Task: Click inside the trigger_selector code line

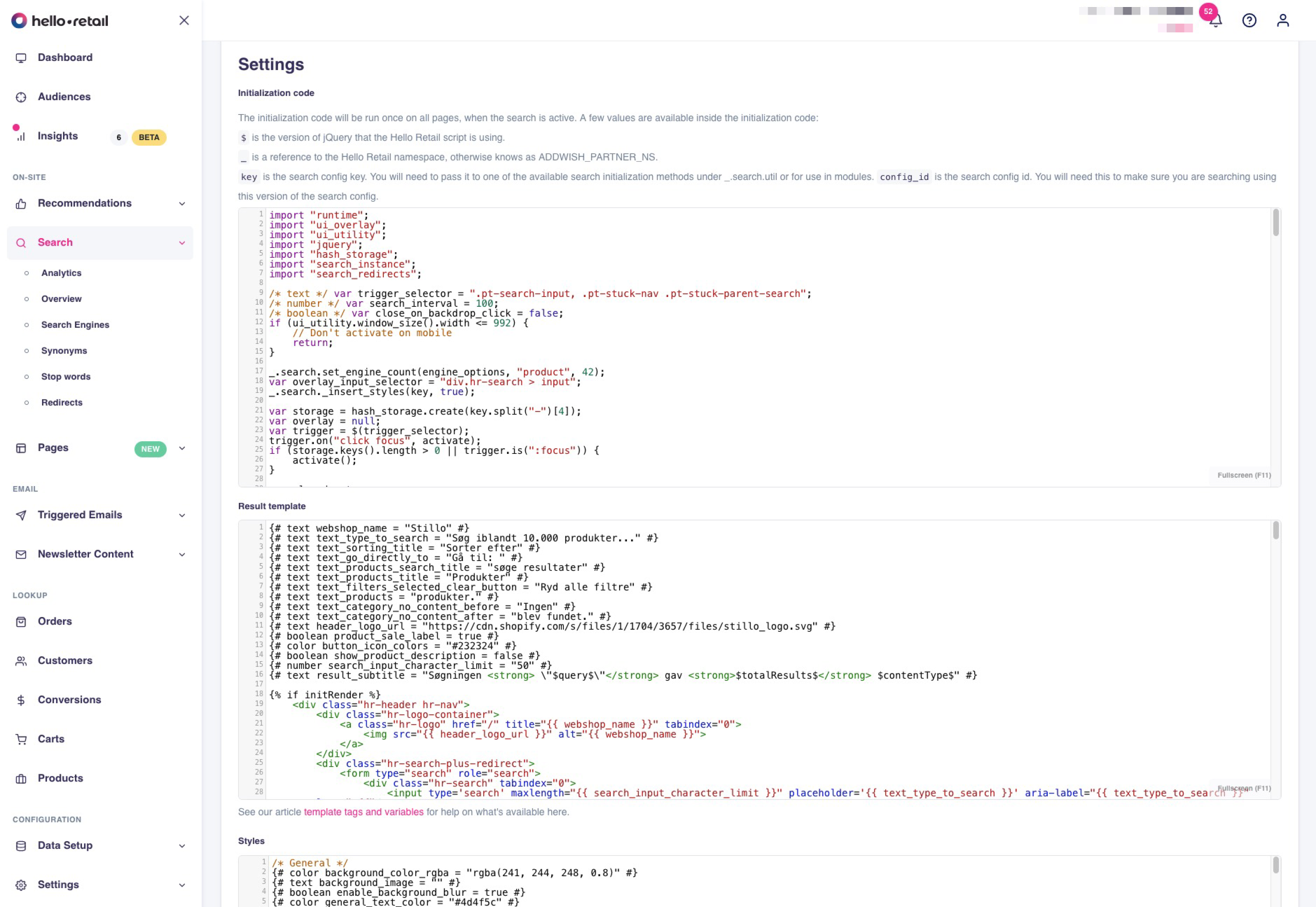Action: [539, 294]
